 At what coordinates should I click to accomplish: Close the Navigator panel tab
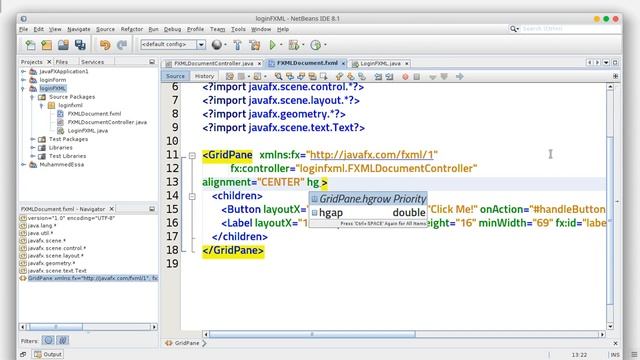pyautogui.click(x=111, y=209)
